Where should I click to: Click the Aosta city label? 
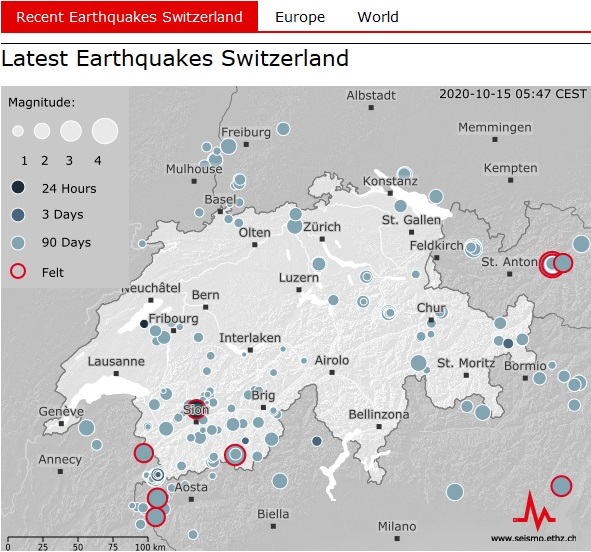pyautogui.click(x=191, y=487)
